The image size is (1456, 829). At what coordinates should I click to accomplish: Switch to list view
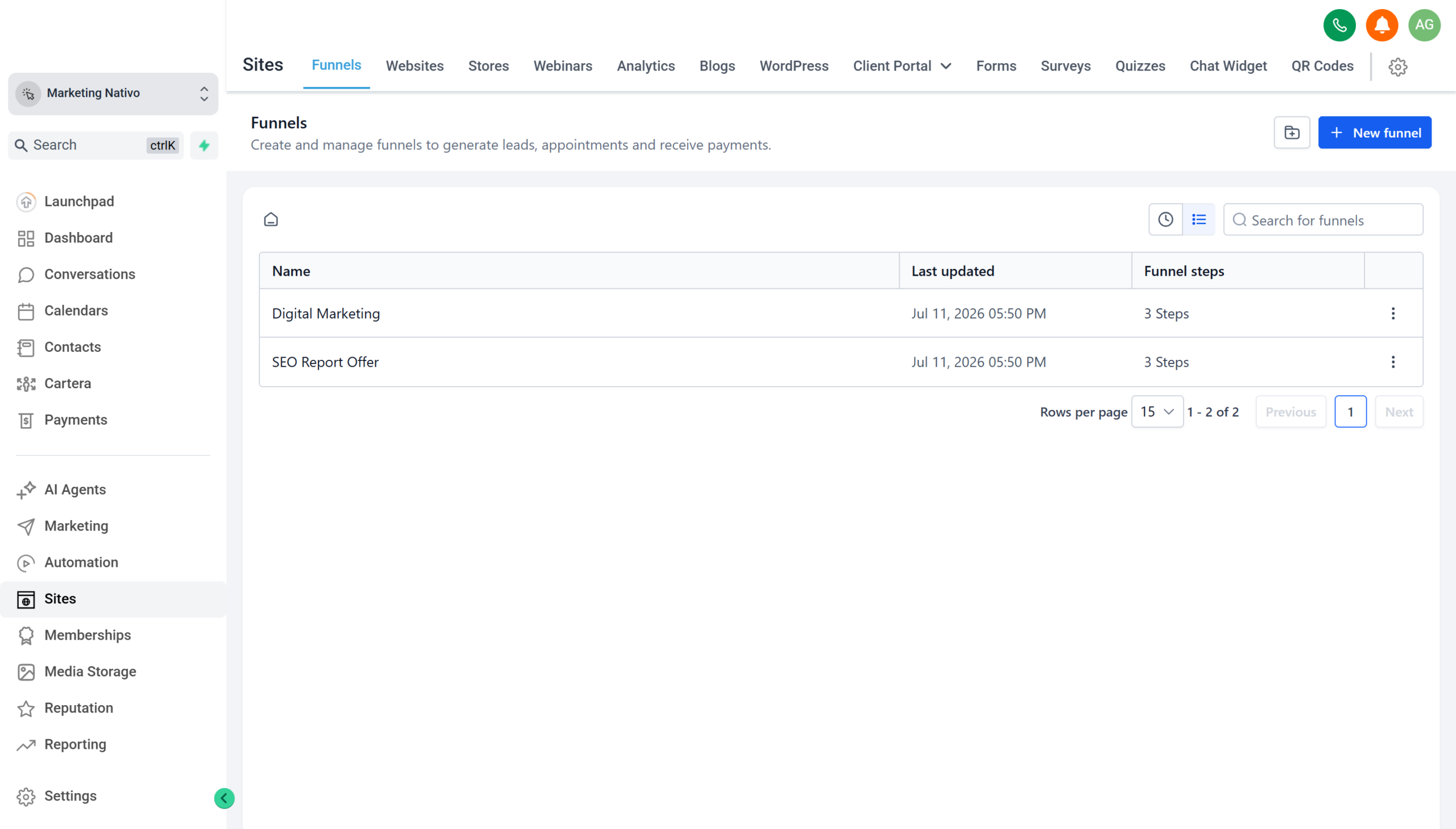(x=1198, y=219)
